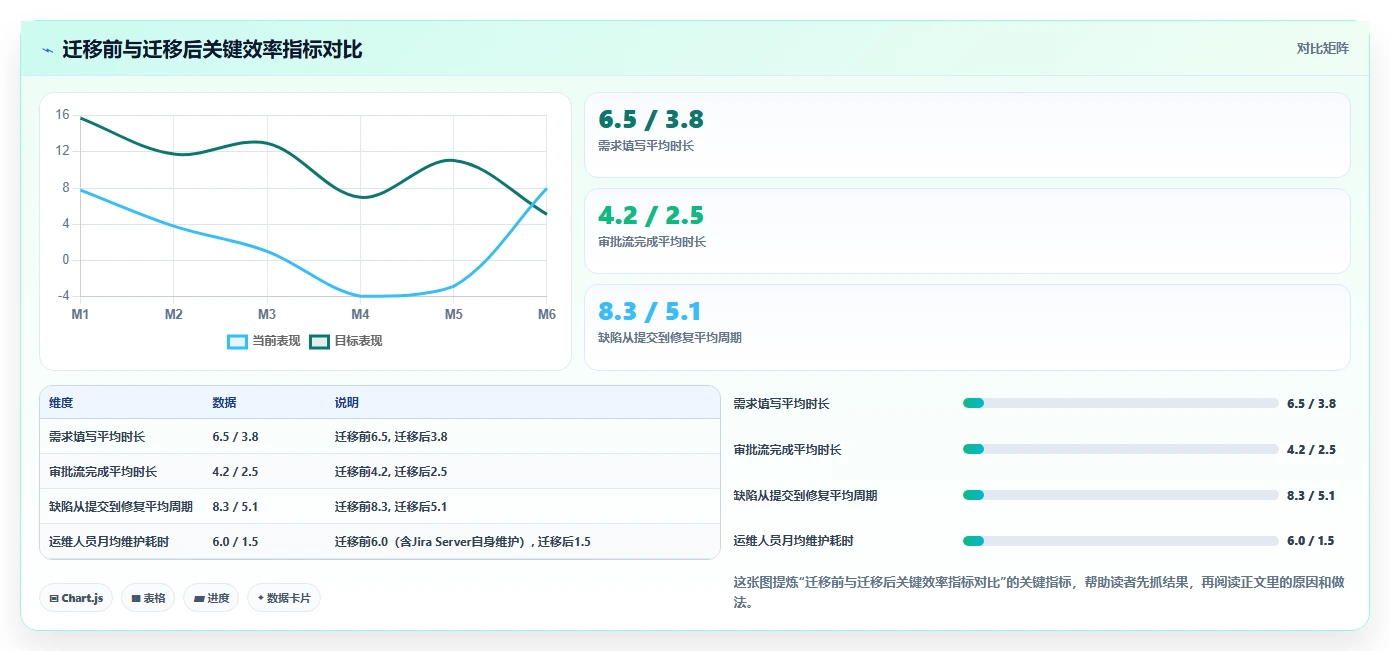1390x651 pixels.
Task: Click caption 需求填写平均时长 under 6.5 / 3.8 card
Action: tap(646, 146)
